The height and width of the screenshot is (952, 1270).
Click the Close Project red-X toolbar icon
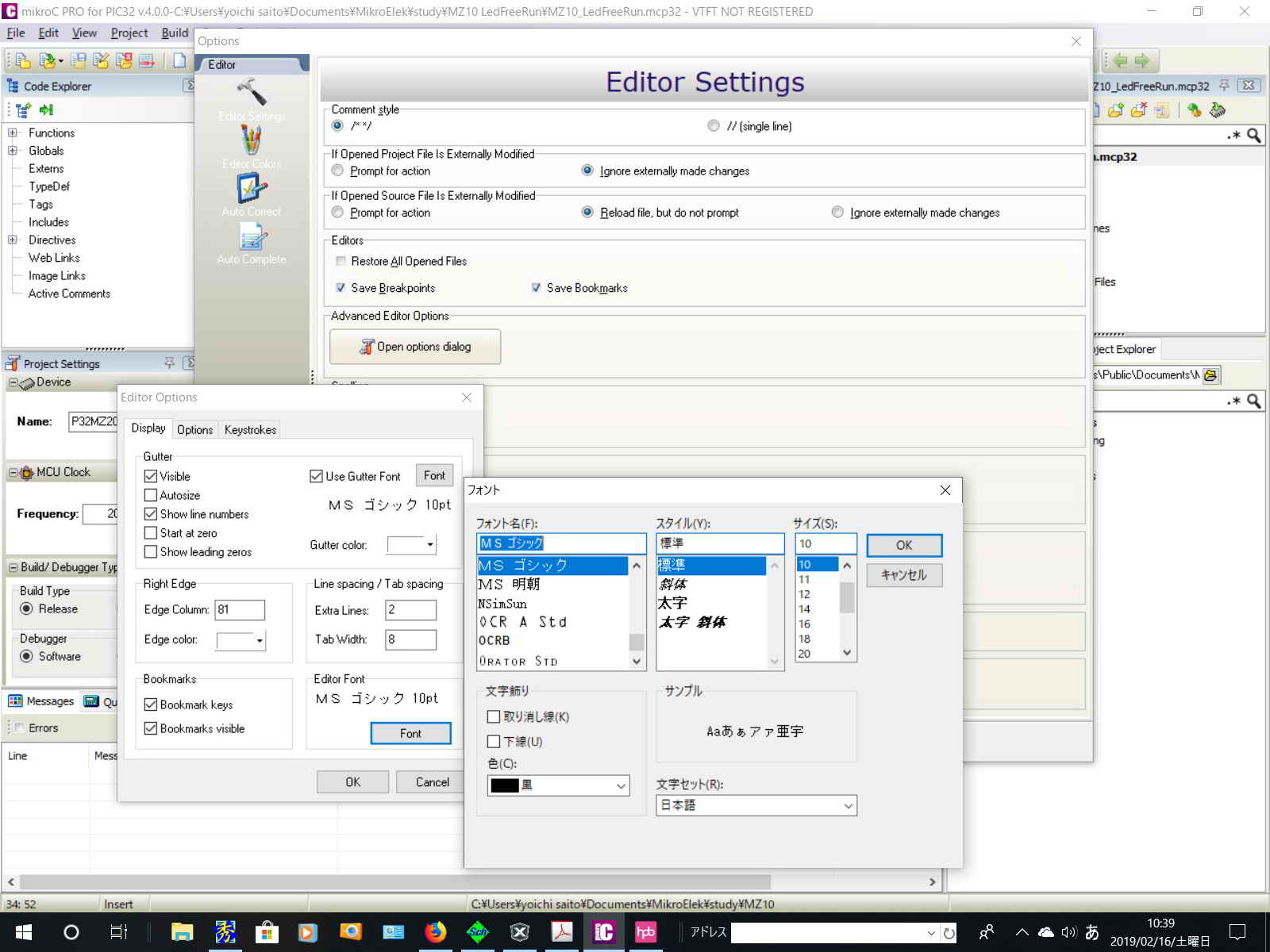pyautogui.click(x=124, y=61)
